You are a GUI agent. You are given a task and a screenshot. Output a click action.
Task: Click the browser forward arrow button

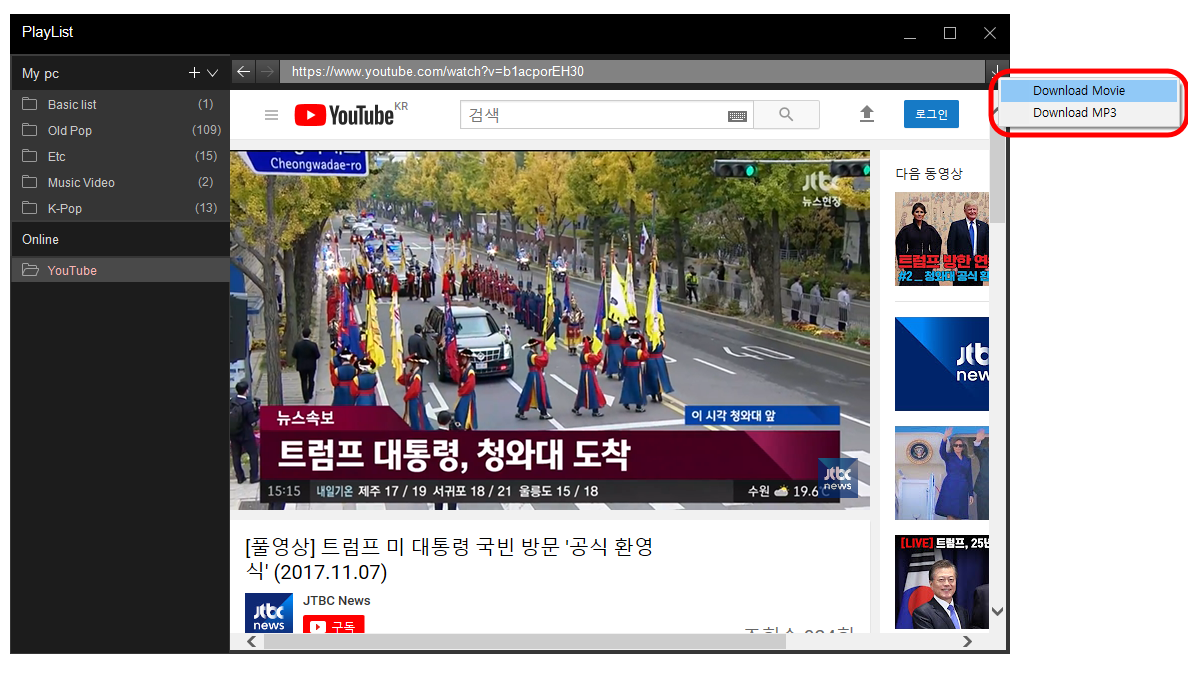click(x=267, y=72)
